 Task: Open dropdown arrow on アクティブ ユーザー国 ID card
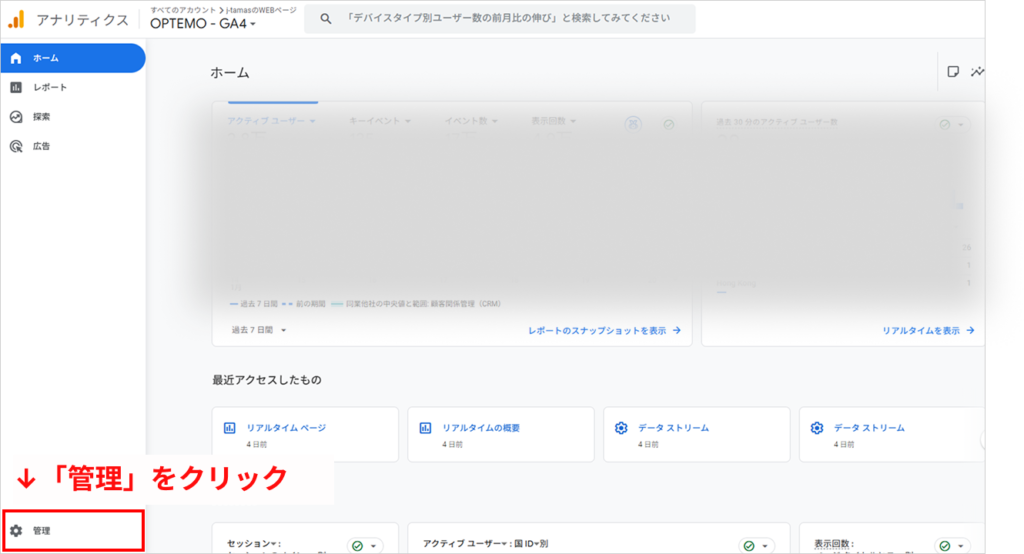point(765,546)
